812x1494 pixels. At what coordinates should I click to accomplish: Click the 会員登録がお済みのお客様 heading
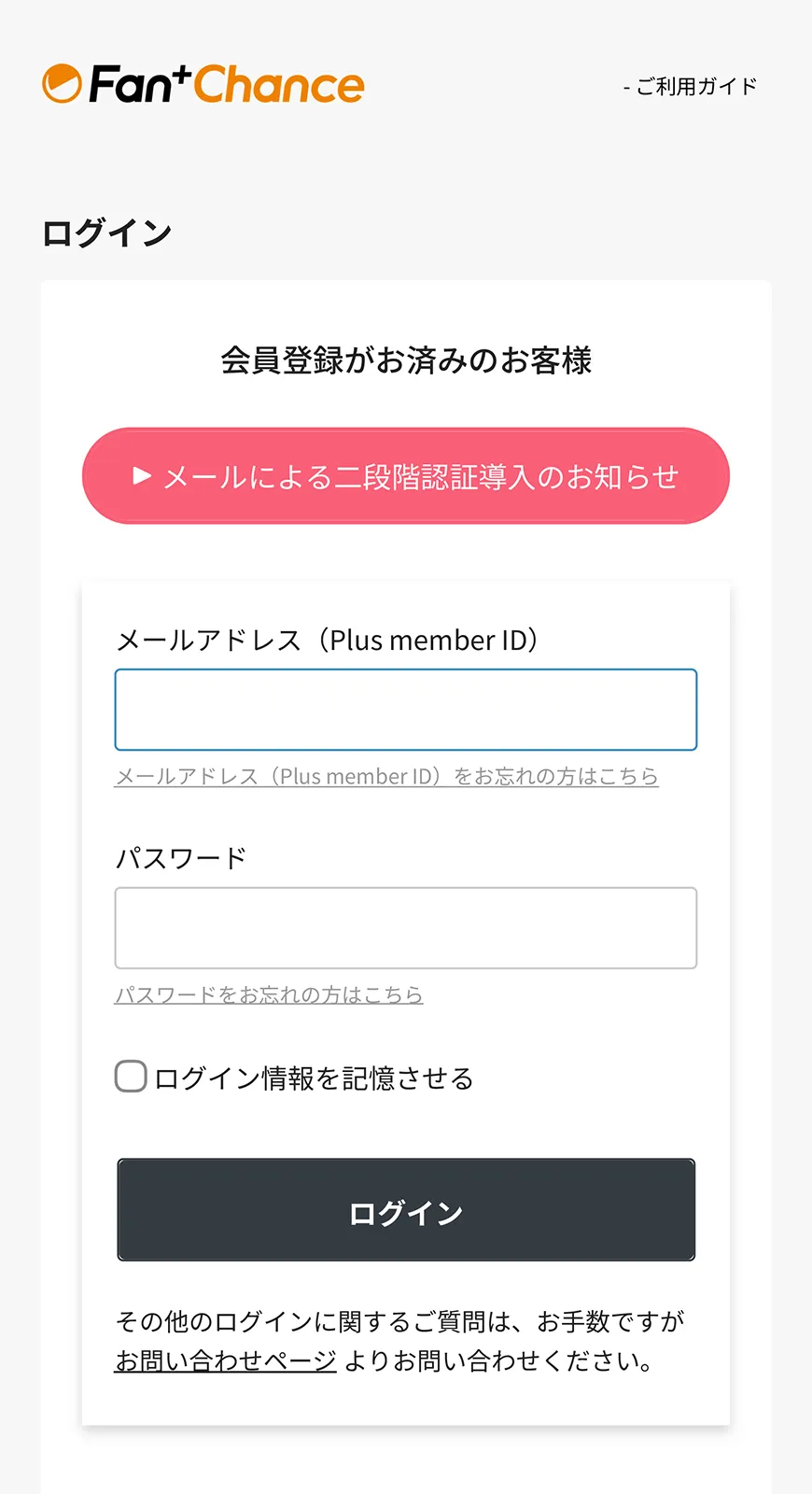406,360
